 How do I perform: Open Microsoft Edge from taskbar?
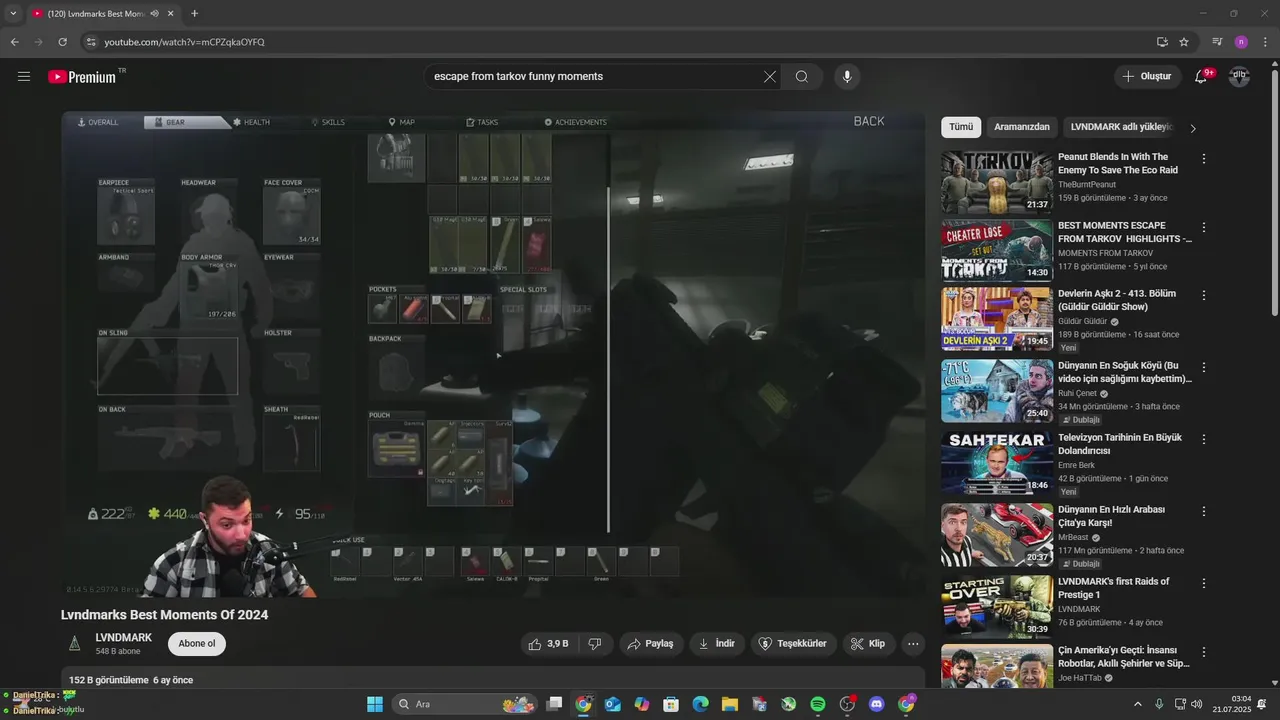click(x=701, y=704)
